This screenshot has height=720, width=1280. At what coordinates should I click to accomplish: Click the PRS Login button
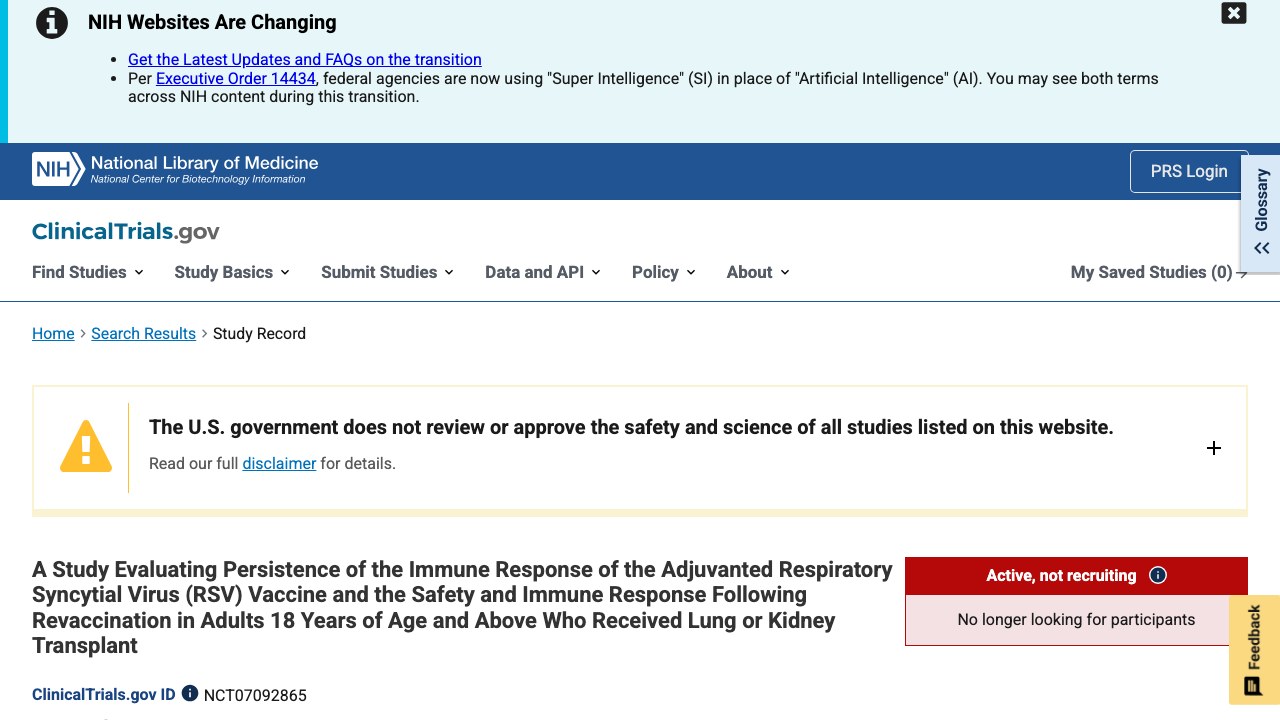tap(1189, 171)
